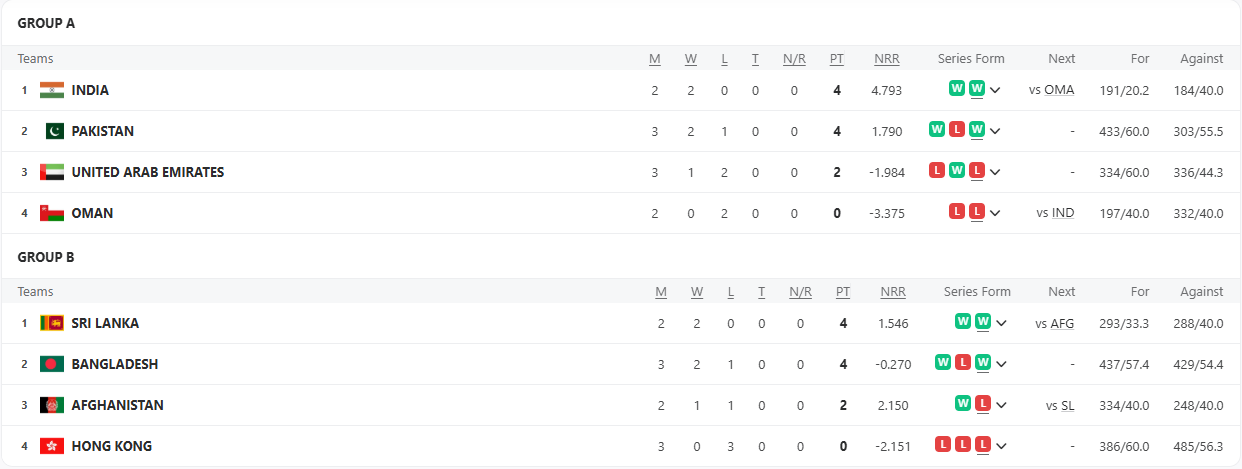Click the Afghanistan flag icon
The height and width of the screenshot is (469, 1242).
52,405
